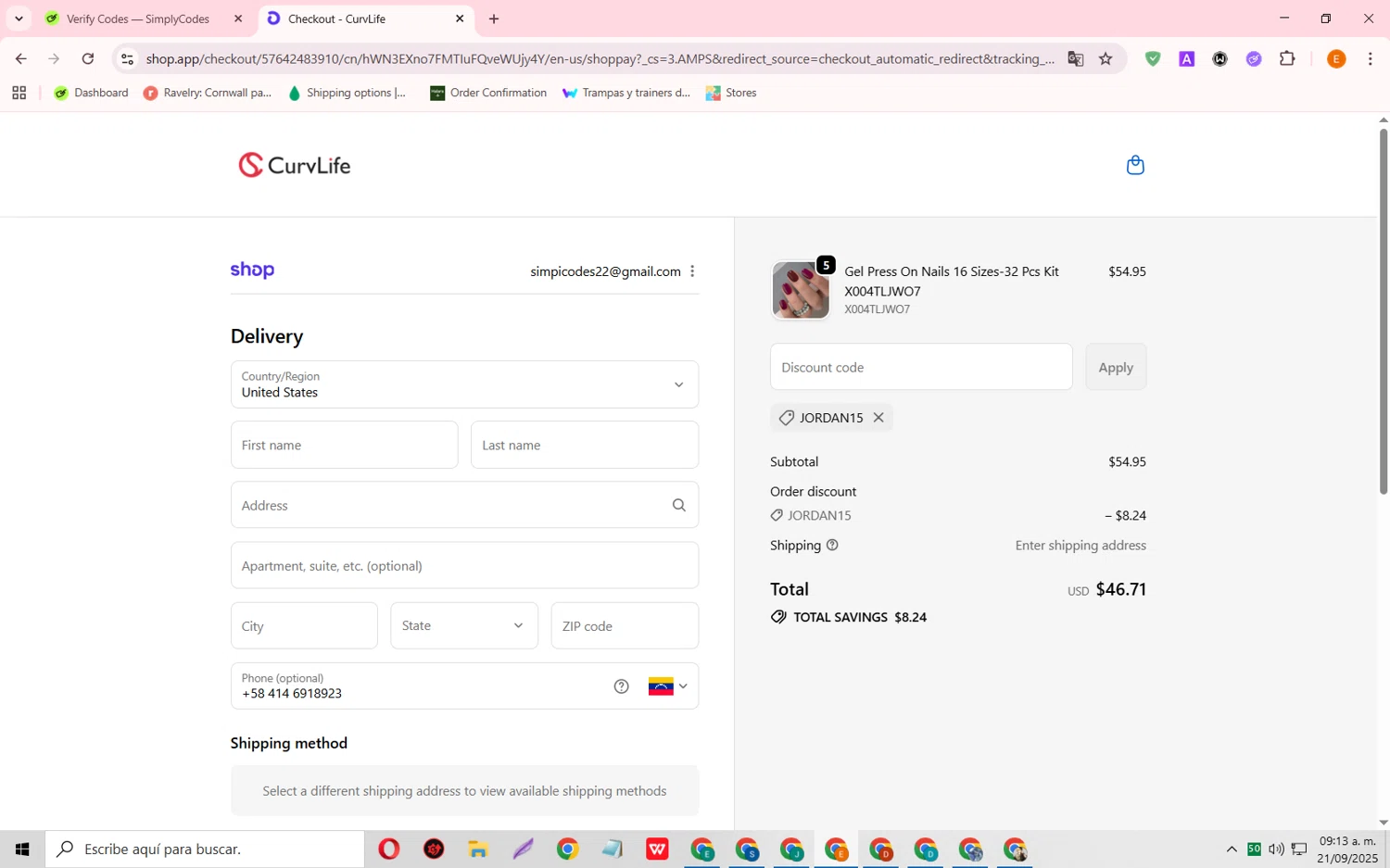Click the taskbar volume icon
Screen dimensions: 1390x868
[x=1276, y=849]
